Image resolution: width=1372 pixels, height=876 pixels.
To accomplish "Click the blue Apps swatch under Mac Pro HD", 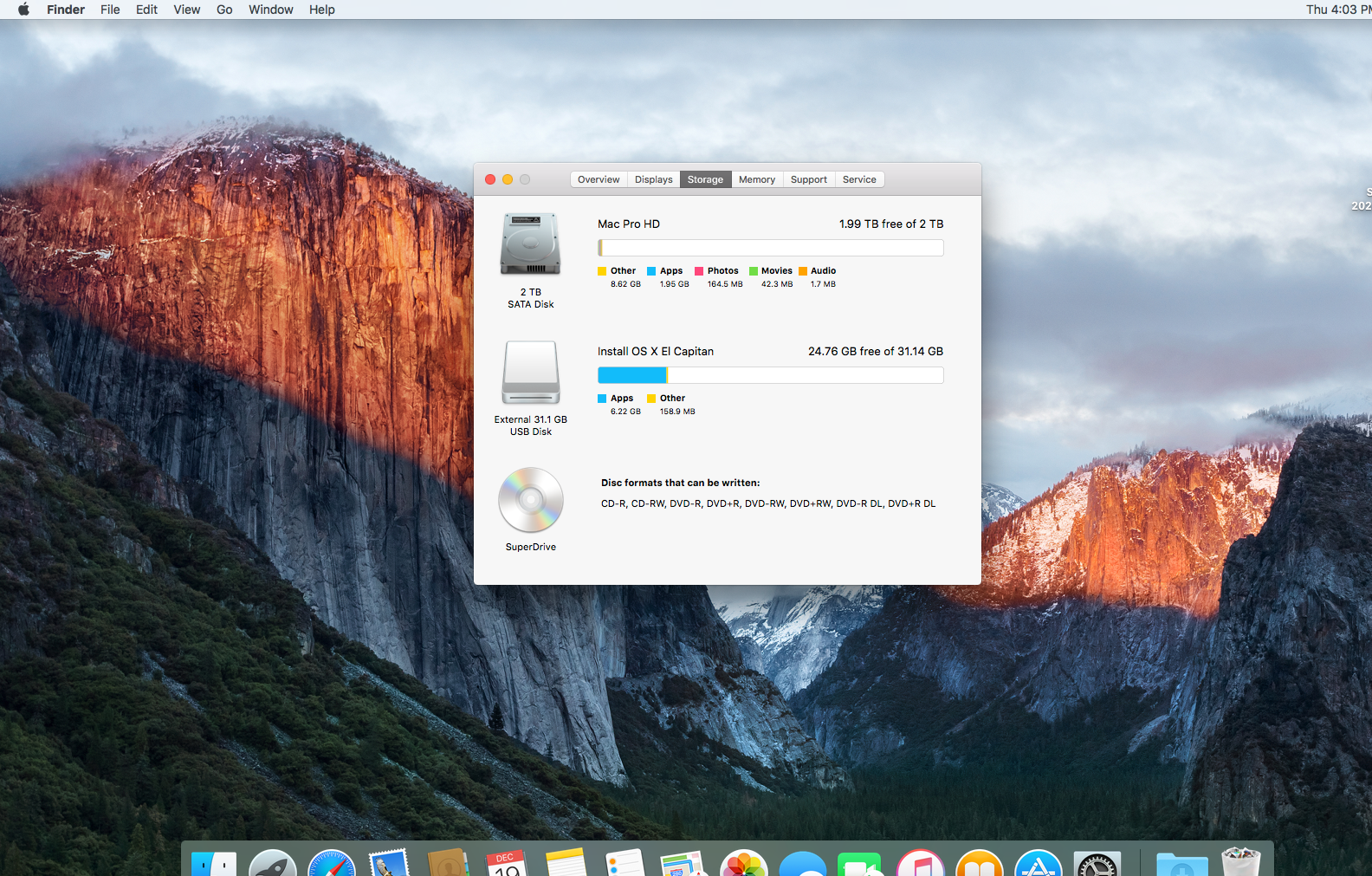I will point(651,271).
